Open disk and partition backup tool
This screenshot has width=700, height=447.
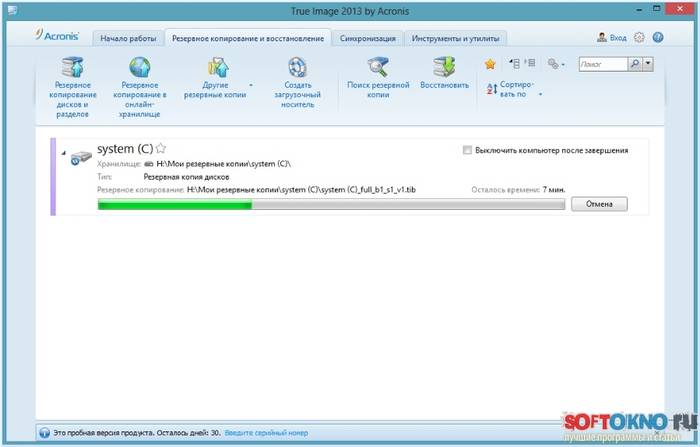(72, 87)
